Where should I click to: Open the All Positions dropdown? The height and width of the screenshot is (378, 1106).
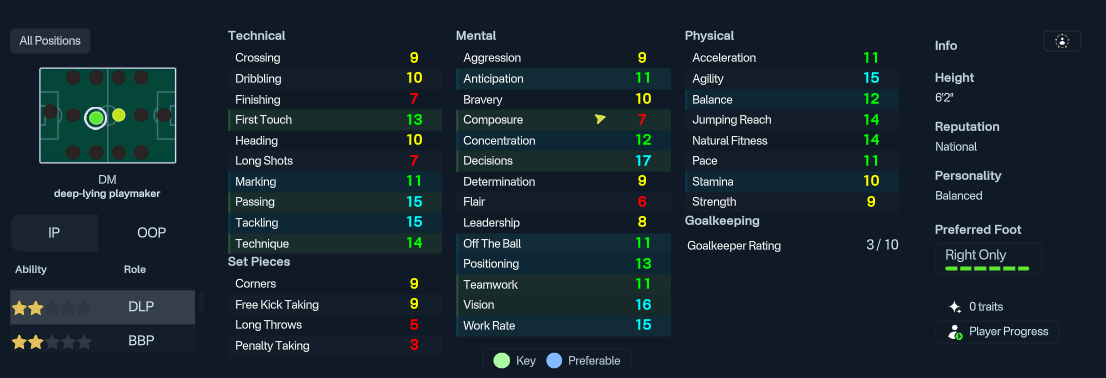50,41
